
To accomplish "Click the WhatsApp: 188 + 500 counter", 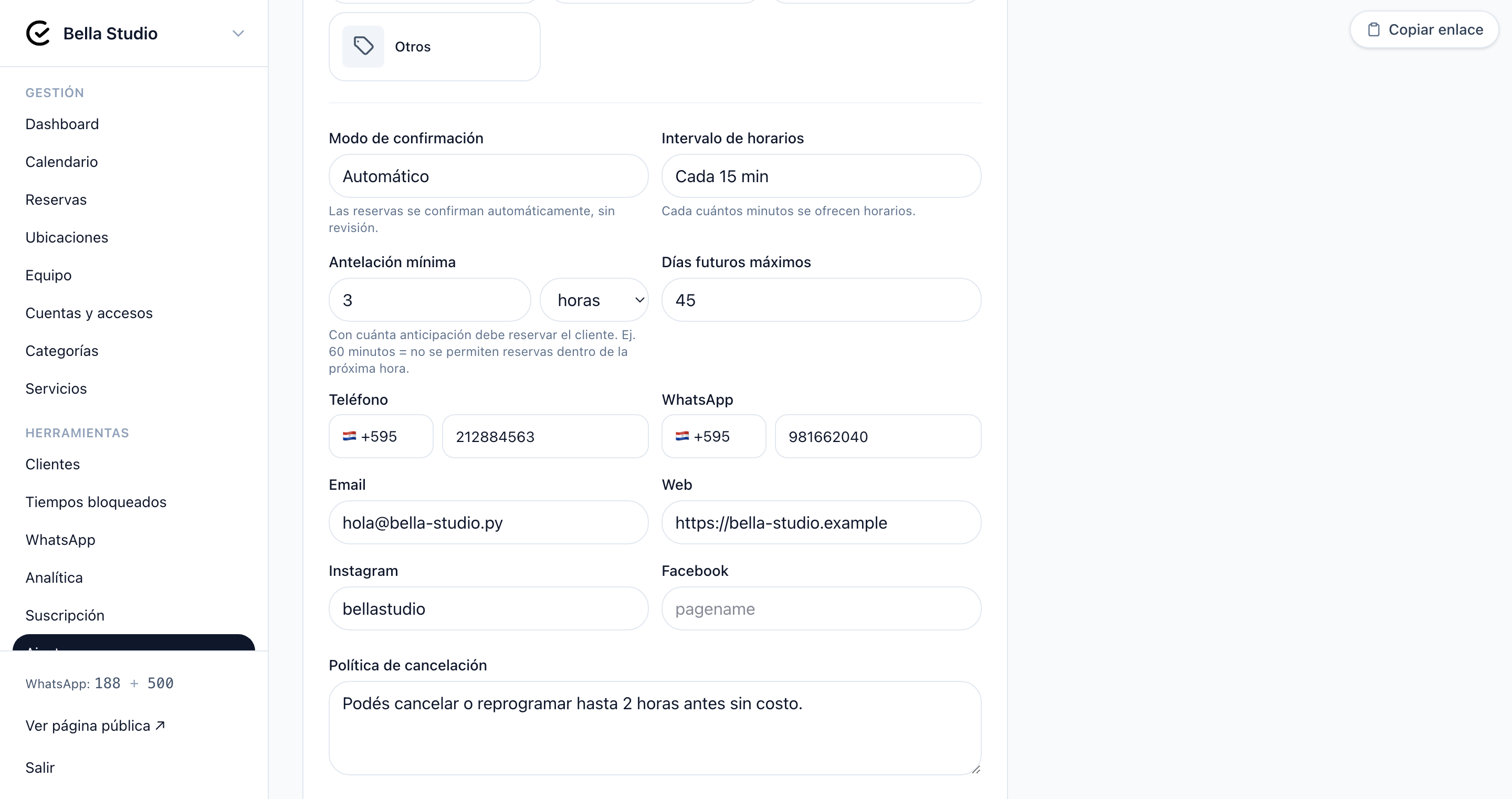I will point(100,684).
